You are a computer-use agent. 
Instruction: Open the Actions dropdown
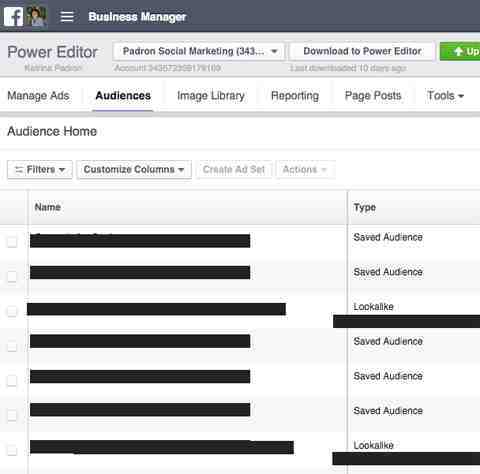[305, 170]
